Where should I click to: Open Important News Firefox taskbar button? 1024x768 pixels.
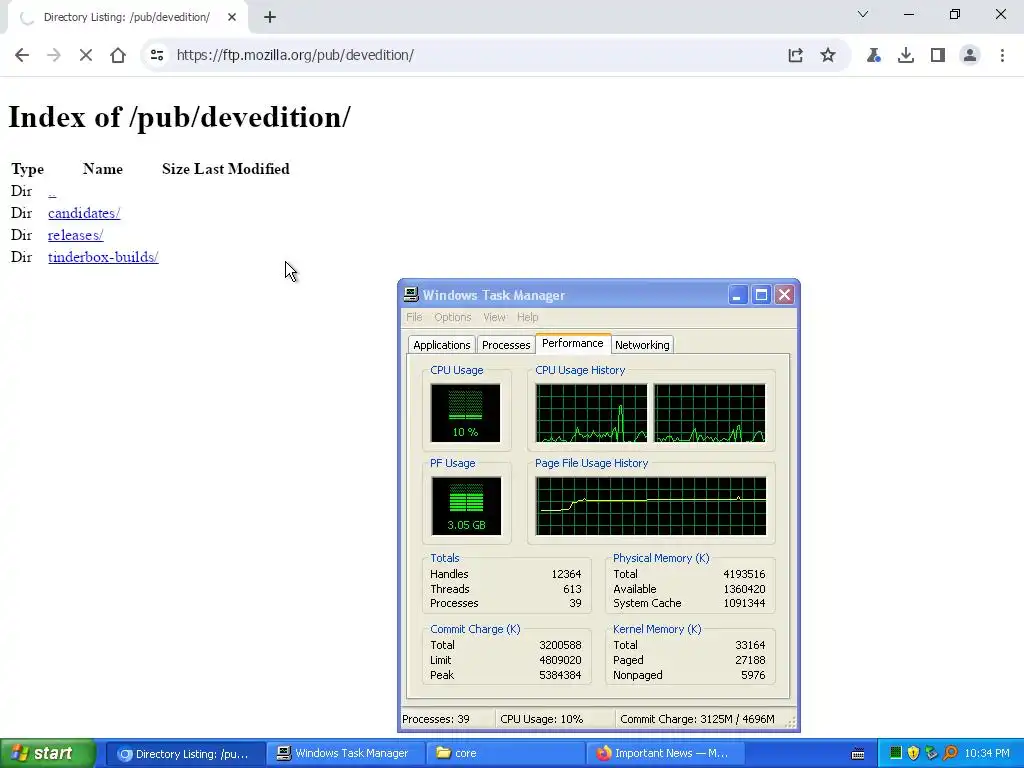(665, 754)
